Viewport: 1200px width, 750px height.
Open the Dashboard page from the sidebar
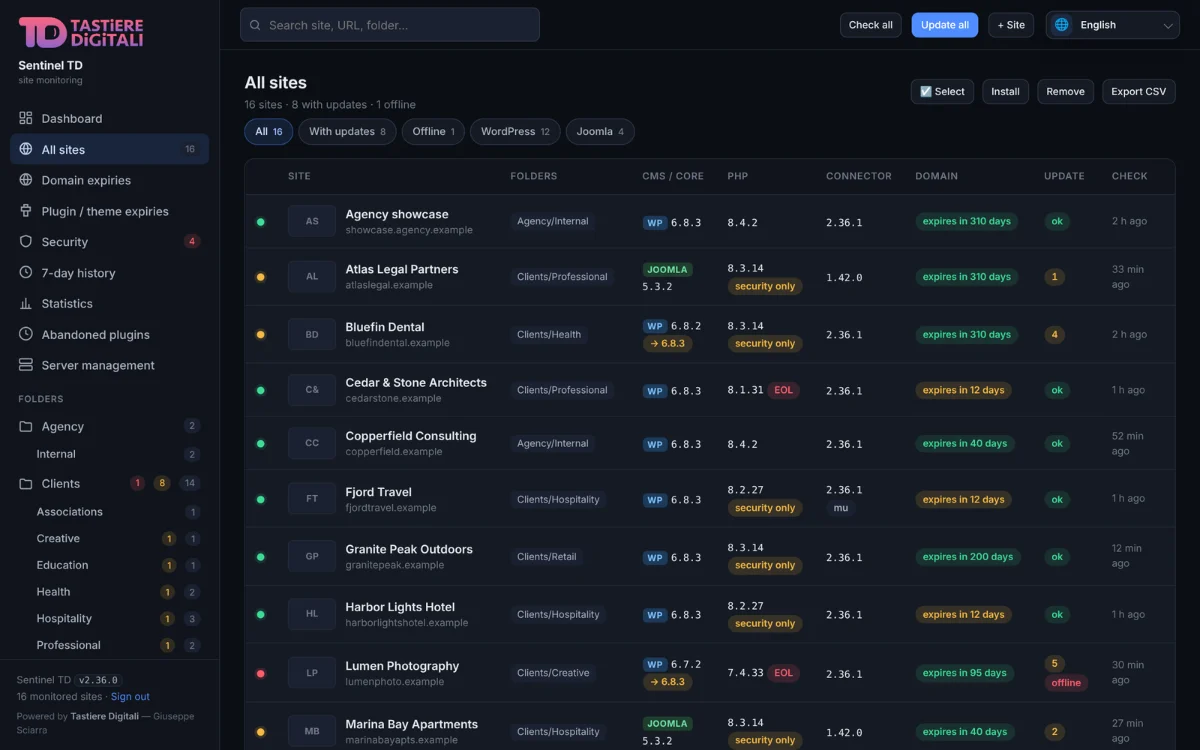tap(109, 118)
